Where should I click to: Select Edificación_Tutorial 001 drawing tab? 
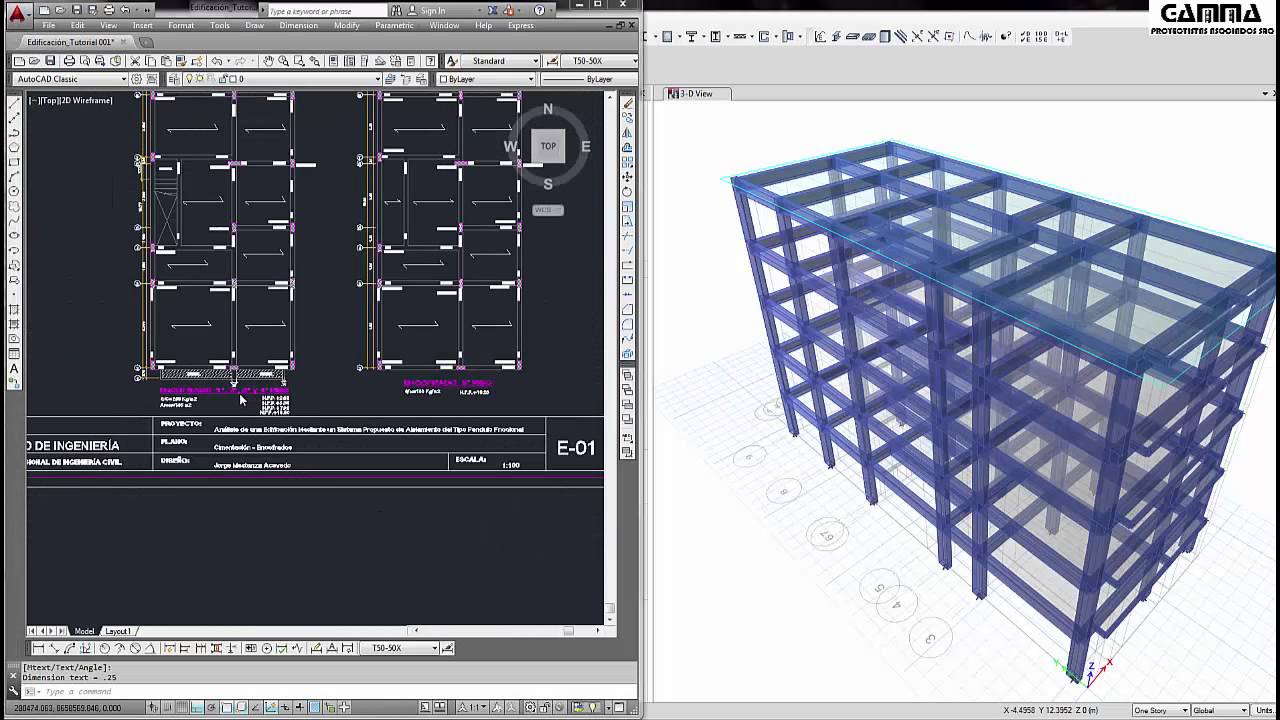(71, 42)
